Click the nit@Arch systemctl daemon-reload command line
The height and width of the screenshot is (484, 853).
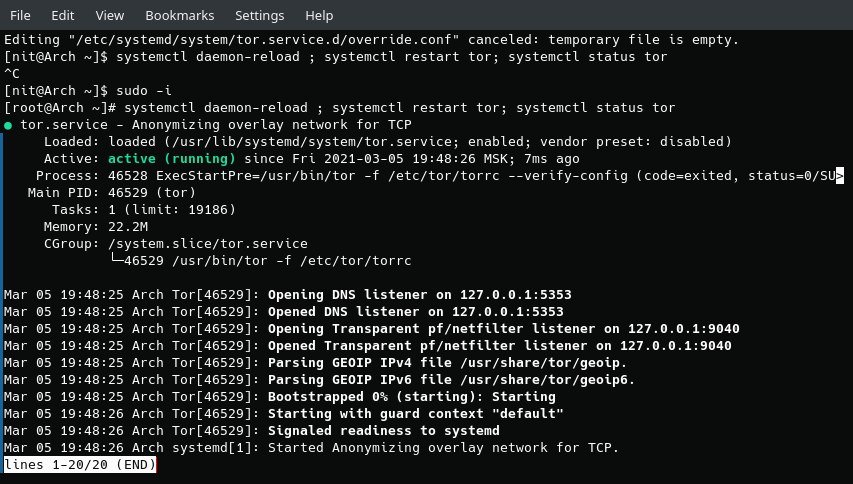point(336,57)
